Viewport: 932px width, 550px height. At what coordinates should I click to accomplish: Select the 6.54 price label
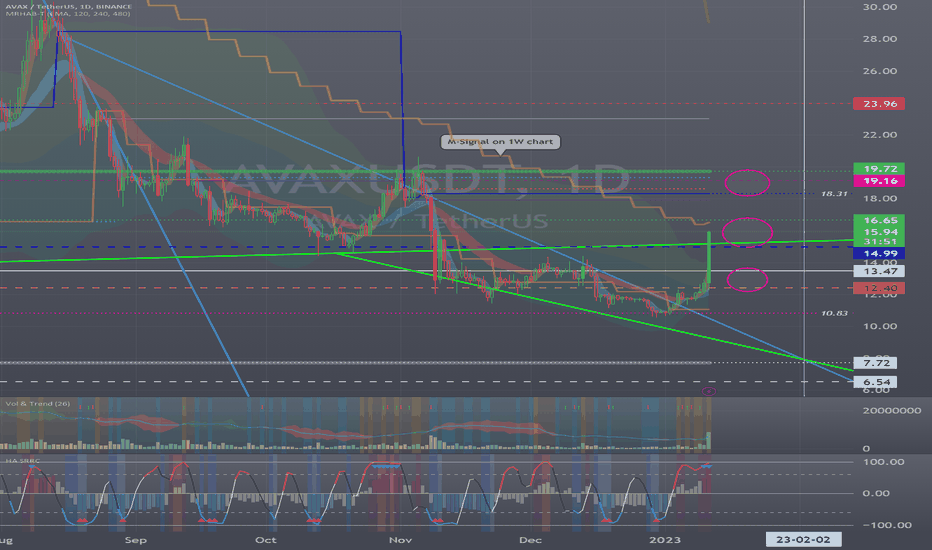click(876, 382)
